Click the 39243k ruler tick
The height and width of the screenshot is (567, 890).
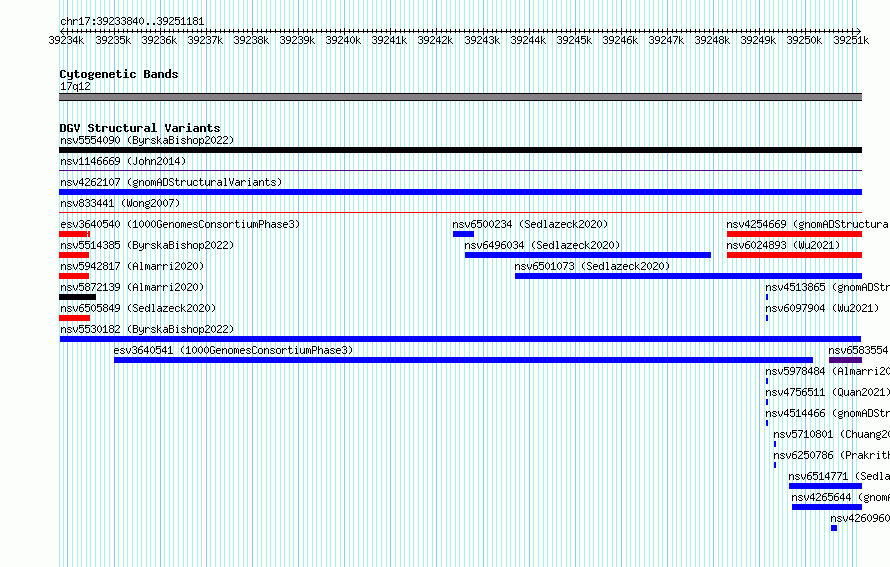point(482,40)
